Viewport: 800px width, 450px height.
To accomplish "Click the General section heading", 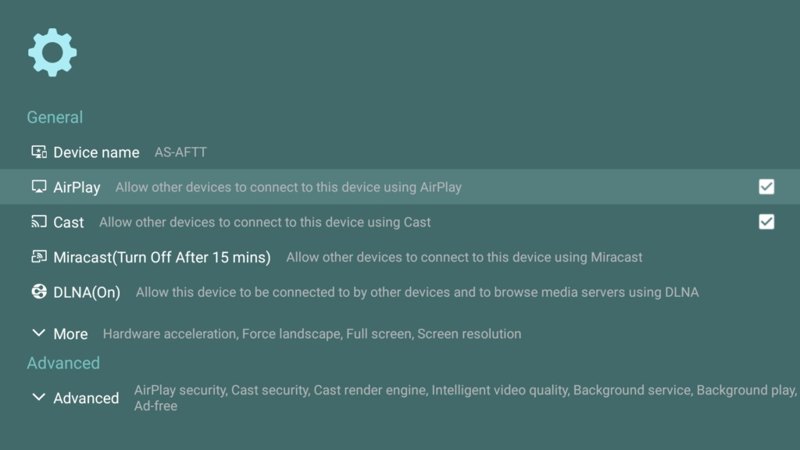I will [55, 117].
